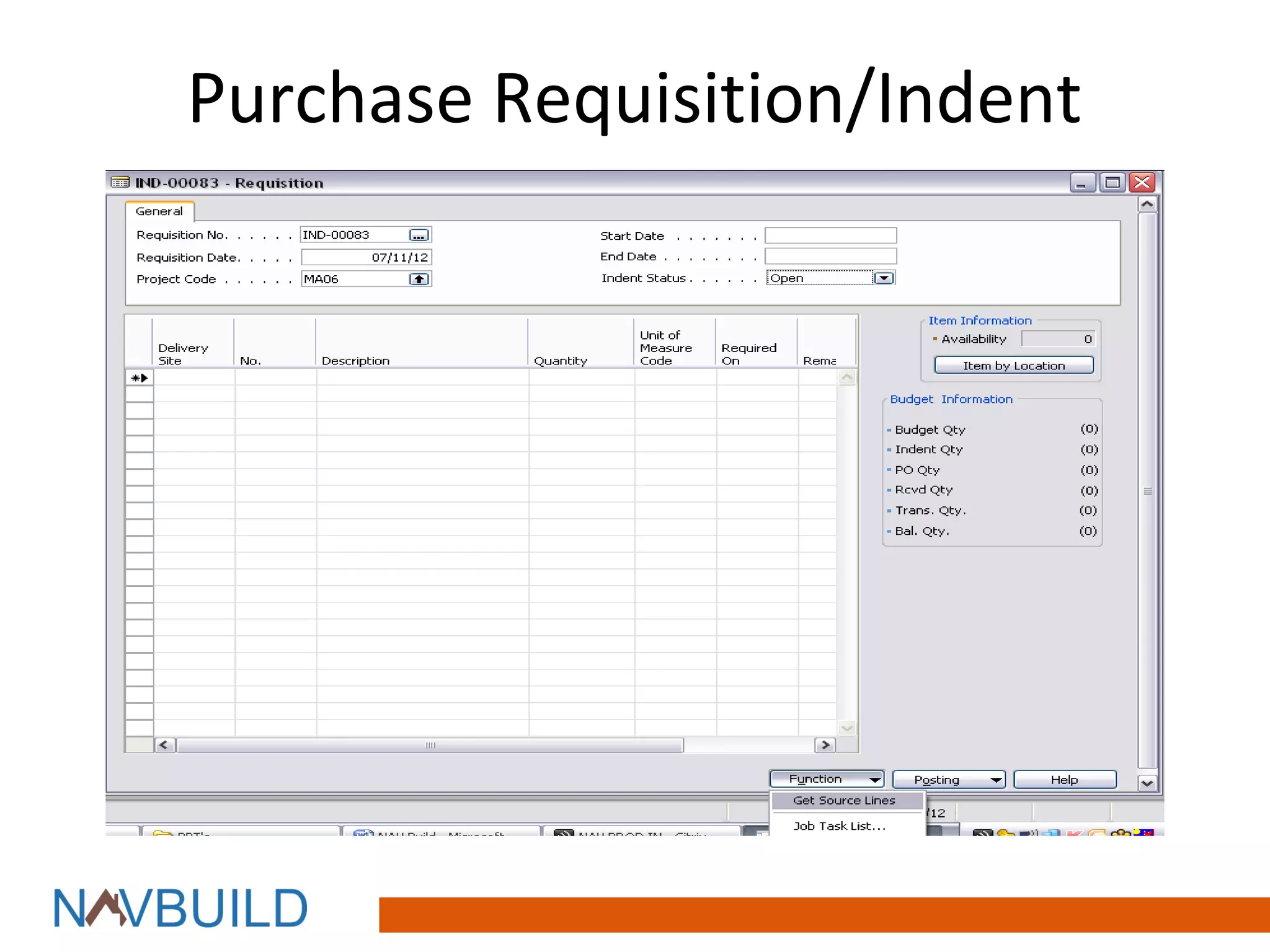Click the window vertical scrollbar thumb
Viewport: 1270px width, 952px height.
tap(1147, 491)
